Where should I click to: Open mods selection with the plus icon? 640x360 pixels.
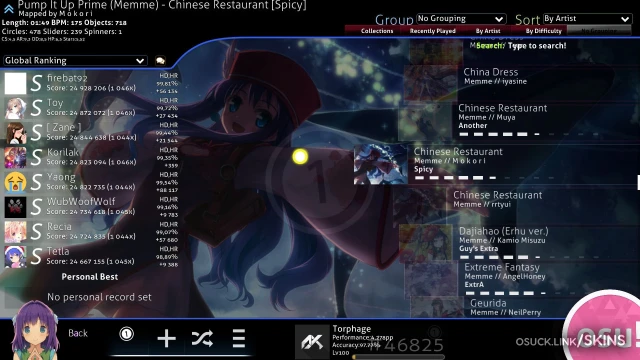[166, 338]
